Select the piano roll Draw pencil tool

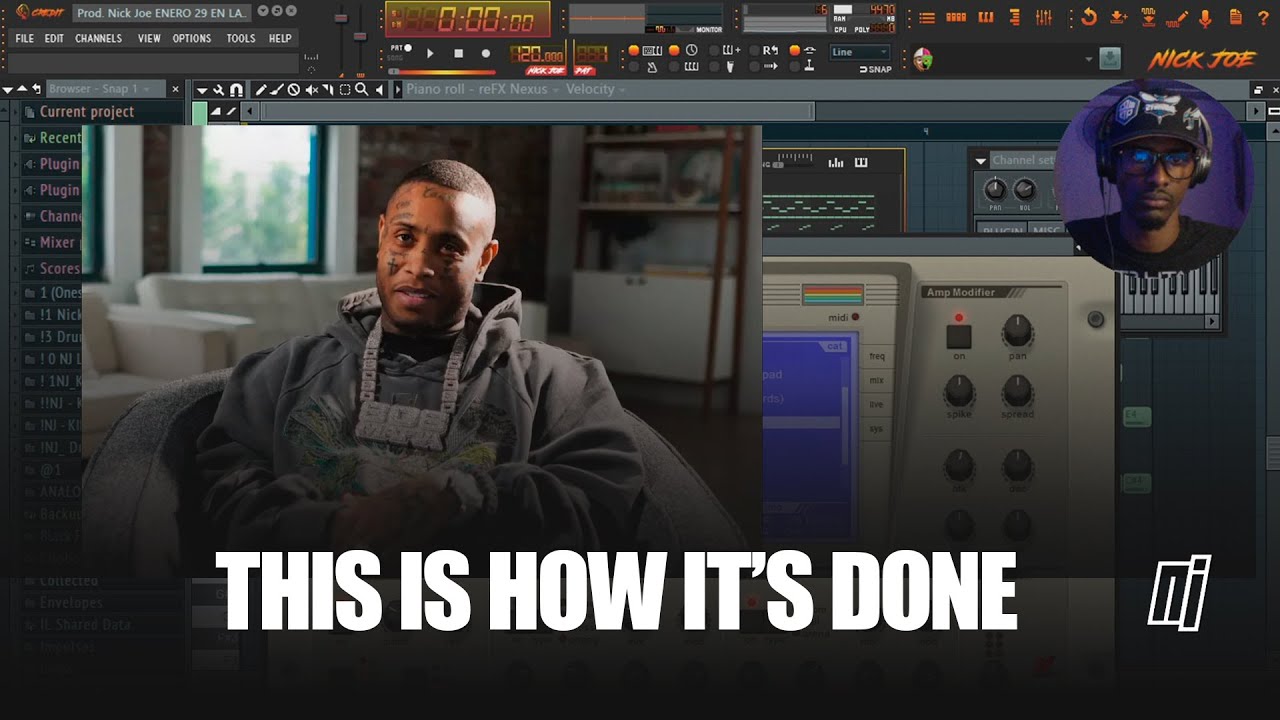tap(261, 89)
